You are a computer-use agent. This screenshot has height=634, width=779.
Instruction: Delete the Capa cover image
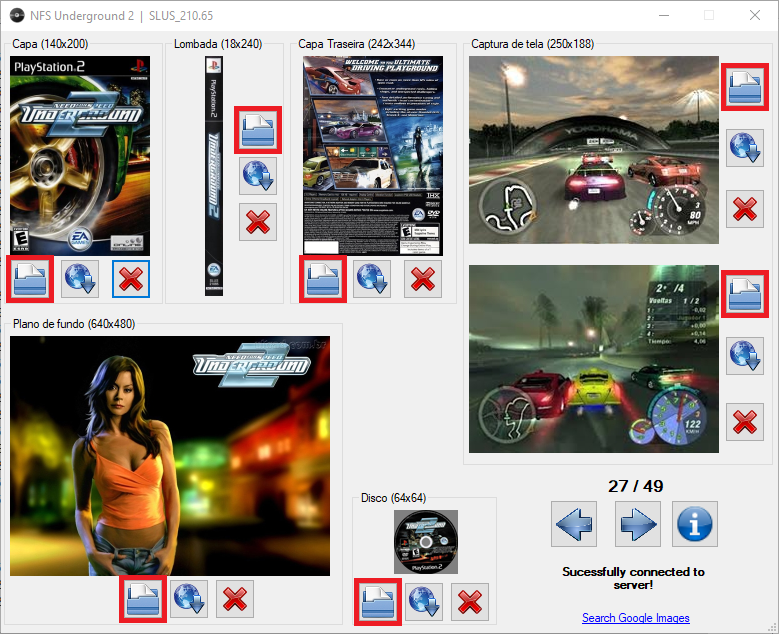(x=130, y=278)
